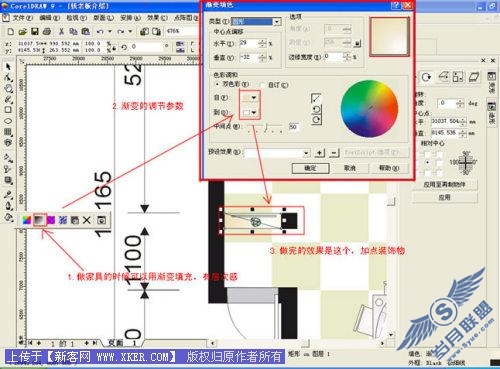Click the 中间点 midpoint slider track
500x369 pixels.
pos(266,127)
